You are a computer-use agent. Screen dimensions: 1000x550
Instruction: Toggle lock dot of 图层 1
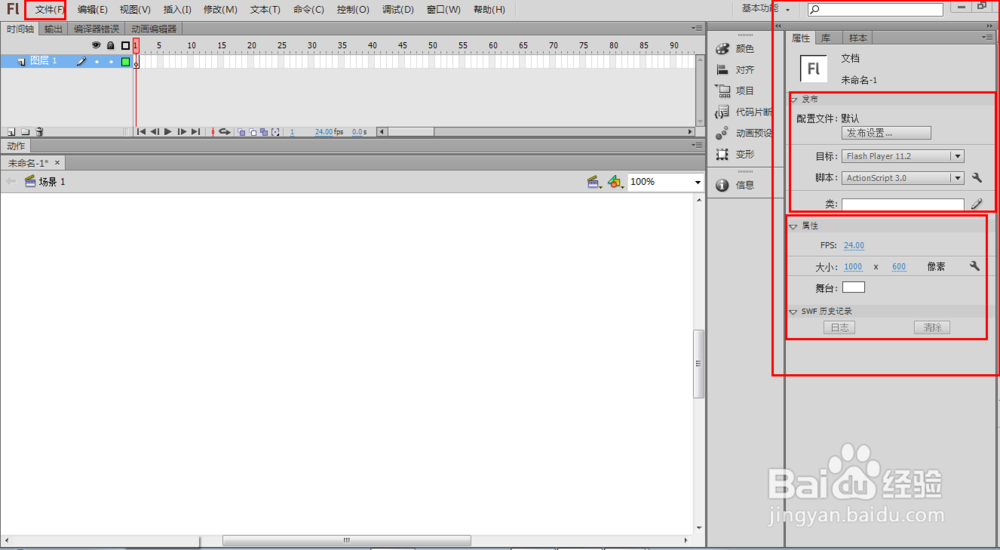pos(111,62)
